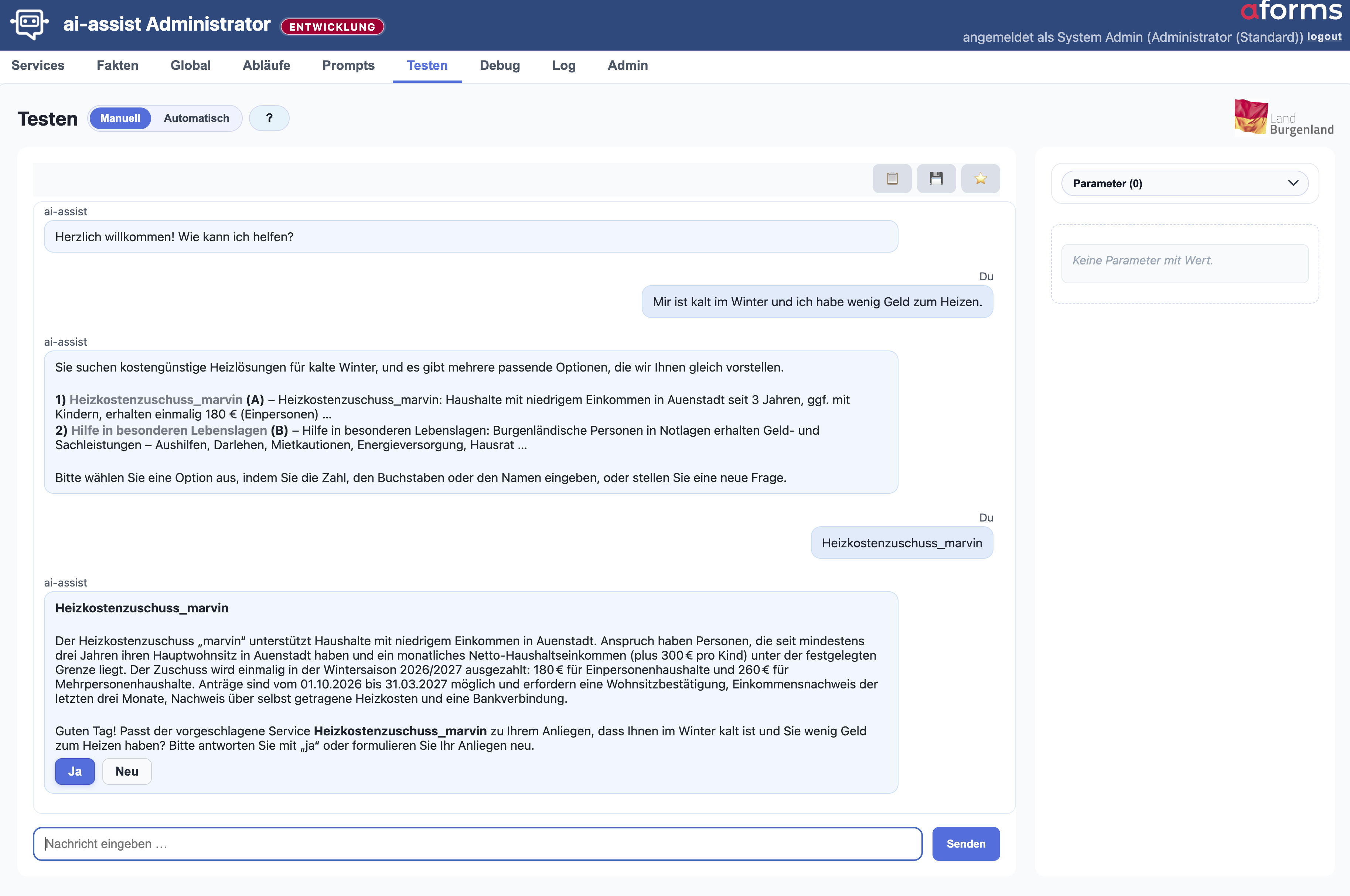Click the Senden button
This screenshot has width=1350, height=896.
click(x=966, y=844)
